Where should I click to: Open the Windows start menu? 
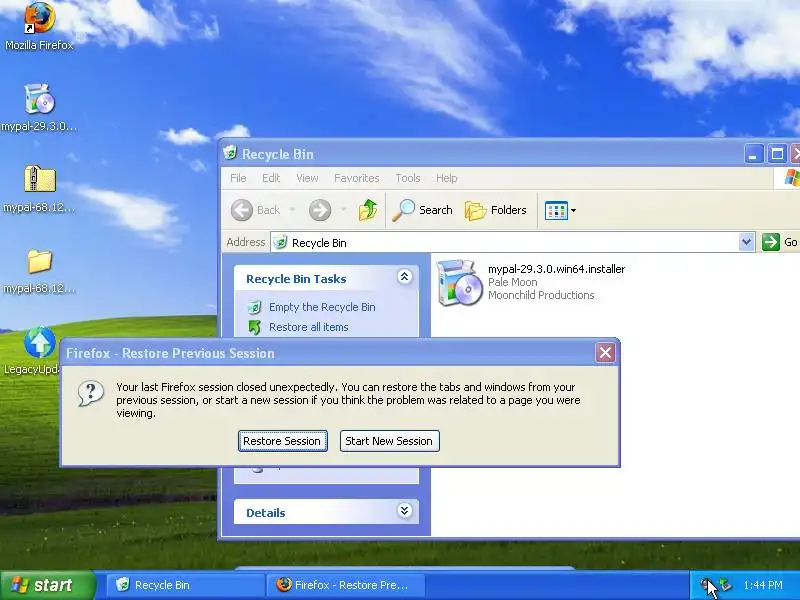click(x=47, y=585)
